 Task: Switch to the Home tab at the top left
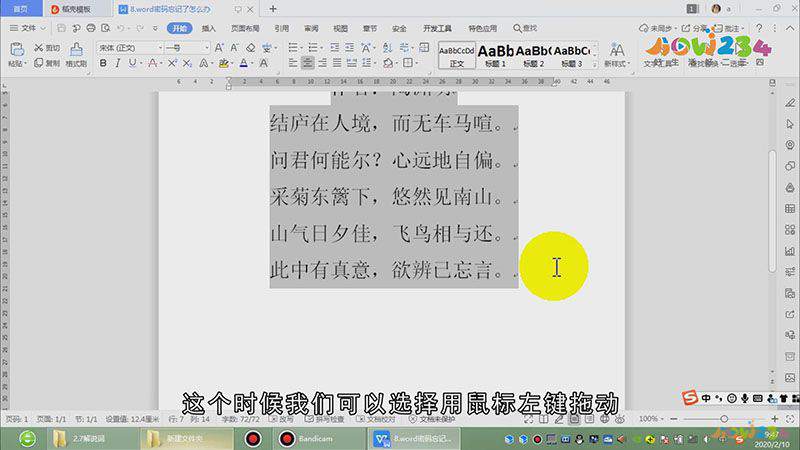tap(21, 9)
